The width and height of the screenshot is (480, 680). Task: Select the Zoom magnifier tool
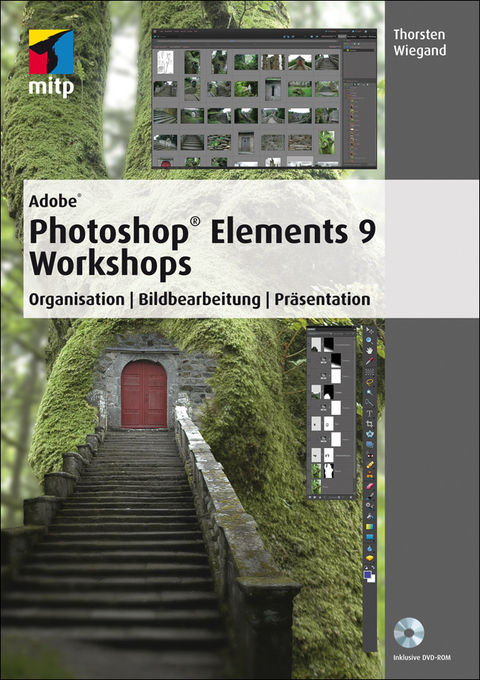(x=369, y=340)
